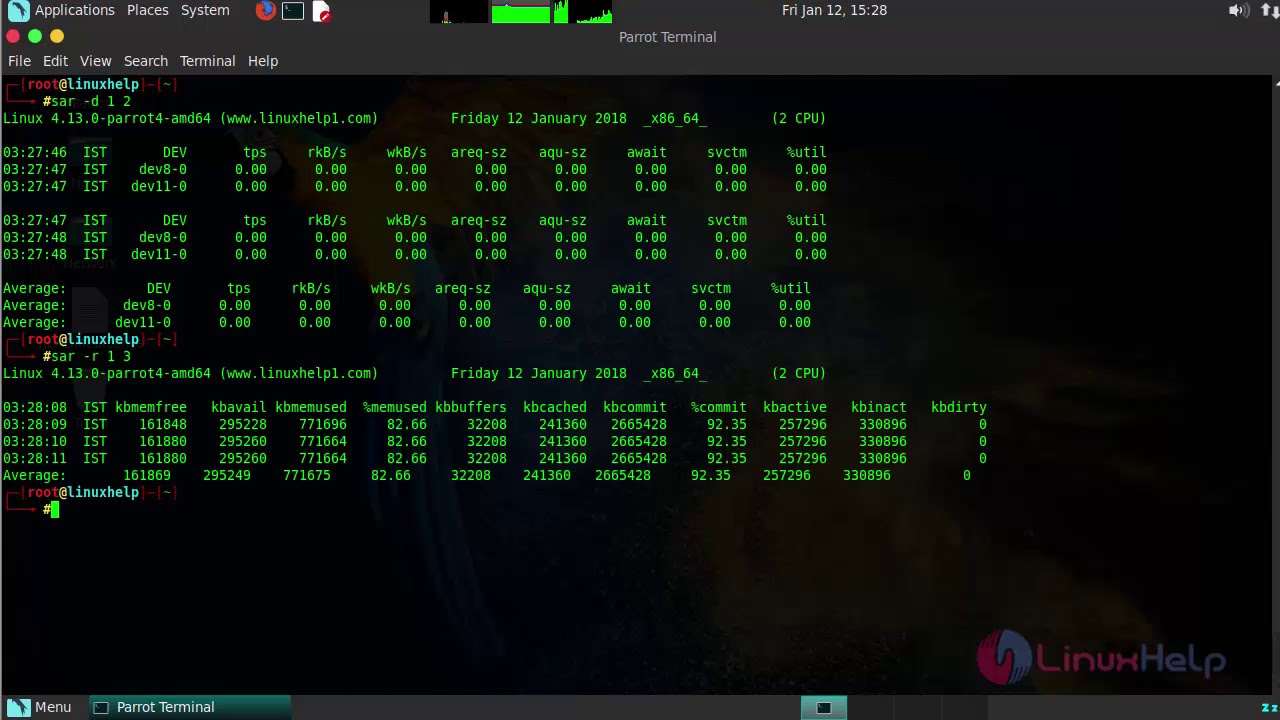Click the timestamp '03:28:11'

click(35, 458)
